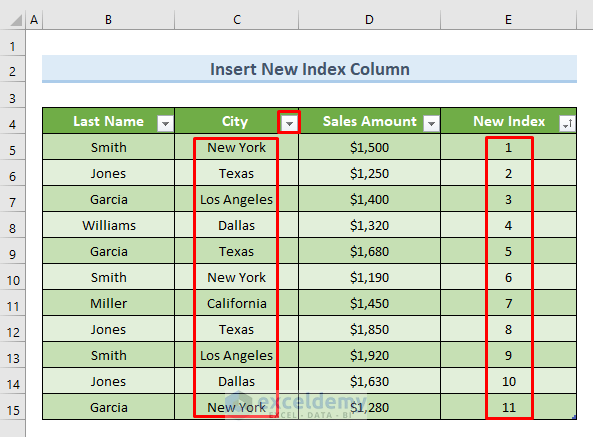Open the Last Name filter dropdown
The height and width of the screenshot is (437, 593).
click(165, 123)
